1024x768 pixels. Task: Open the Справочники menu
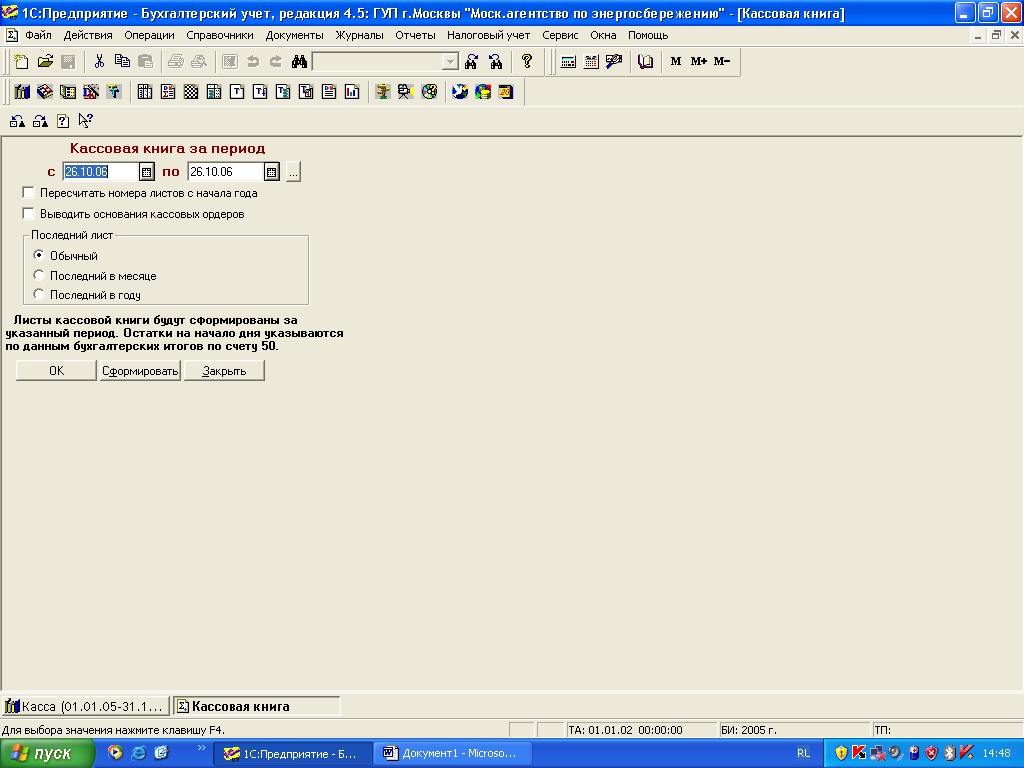[220, 35]
